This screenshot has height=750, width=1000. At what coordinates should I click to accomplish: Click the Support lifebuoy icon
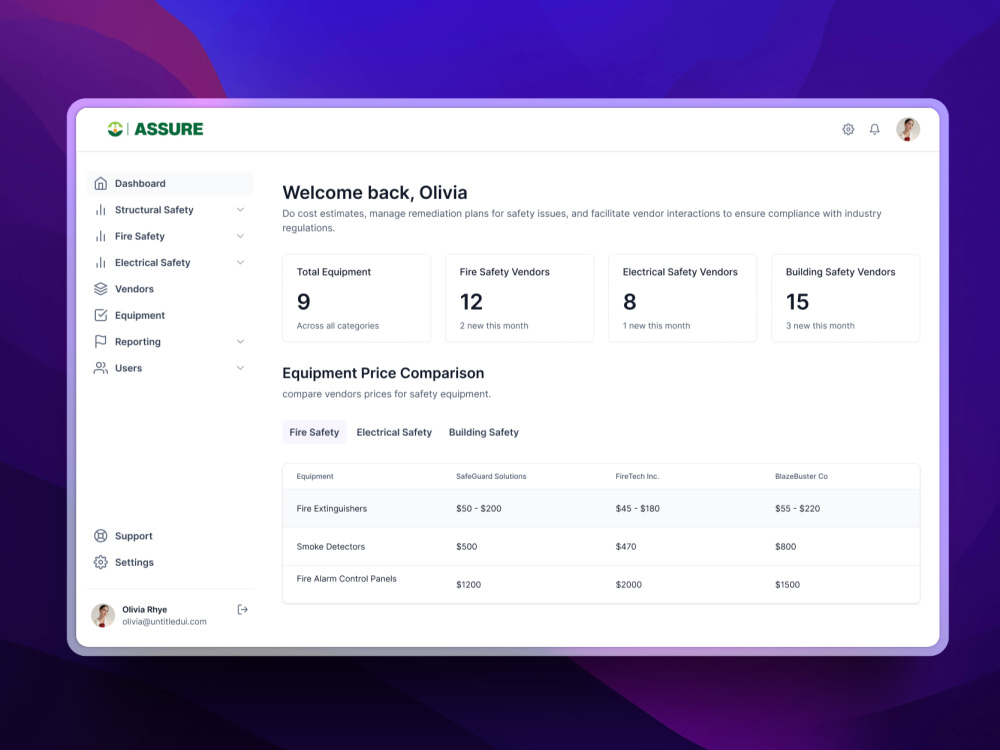[101, 536]
